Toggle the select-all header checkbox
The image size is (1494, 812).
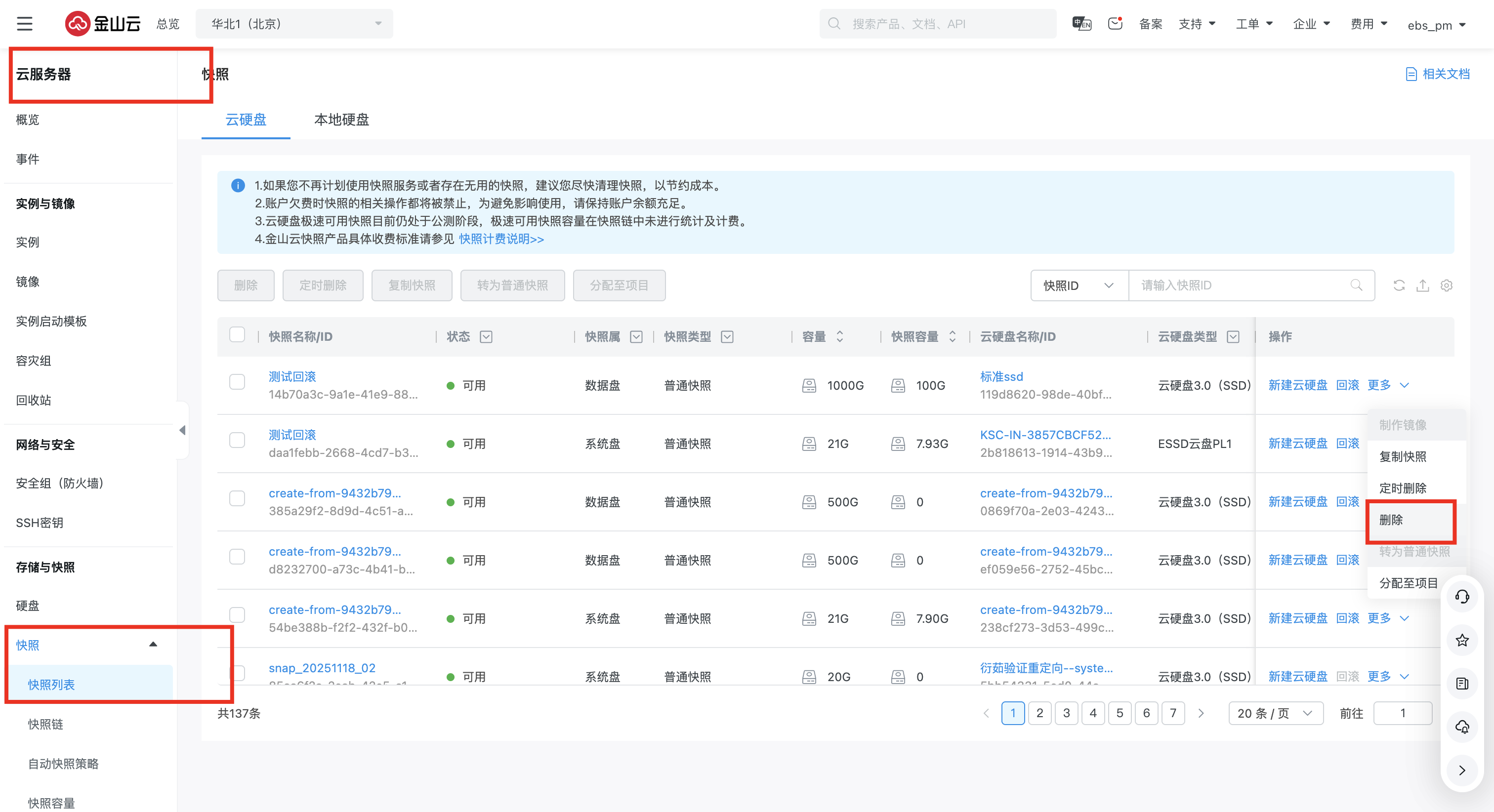[x=237, y=335]
